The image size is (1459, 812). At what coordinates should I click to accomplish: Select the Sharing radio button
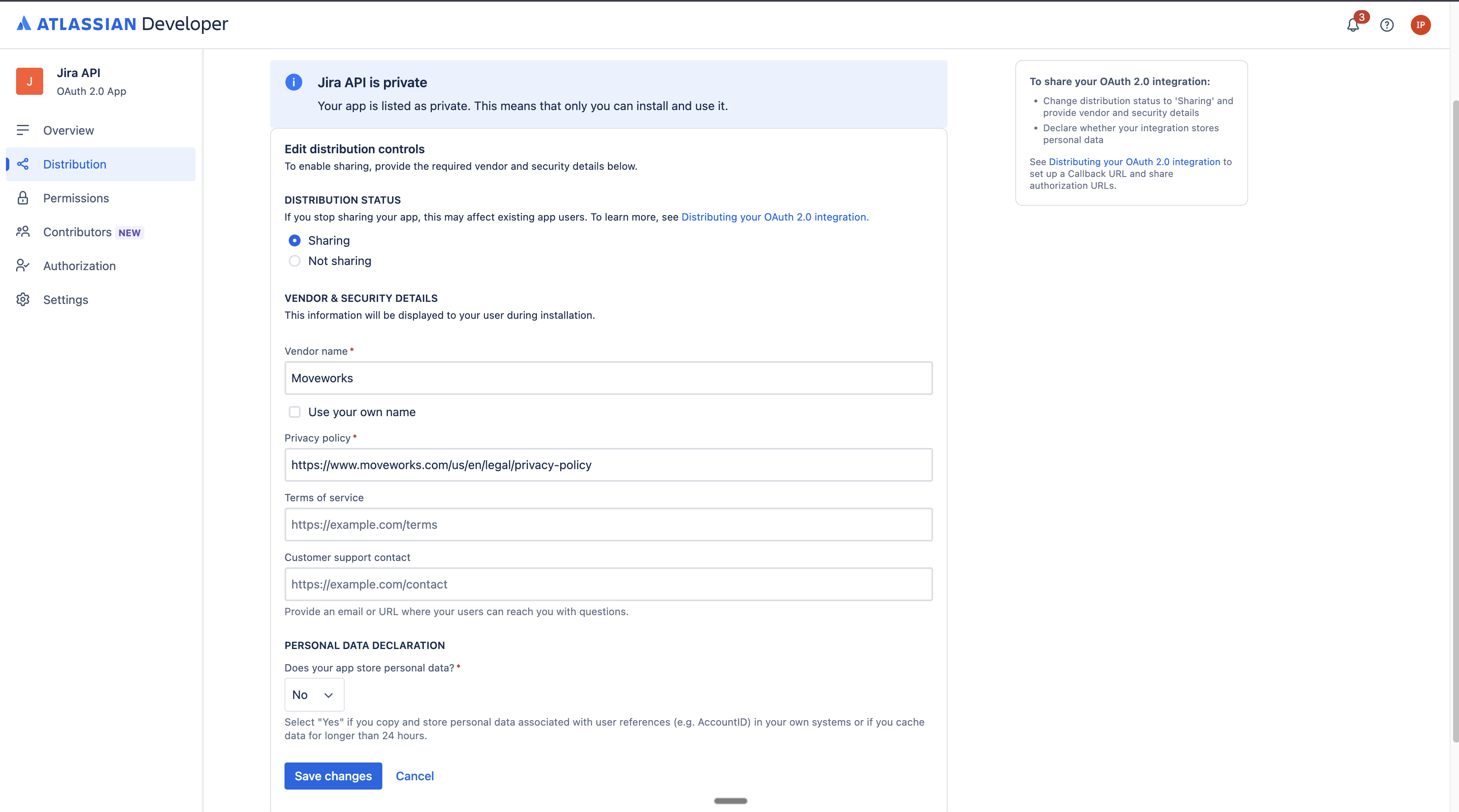[295, 240]
